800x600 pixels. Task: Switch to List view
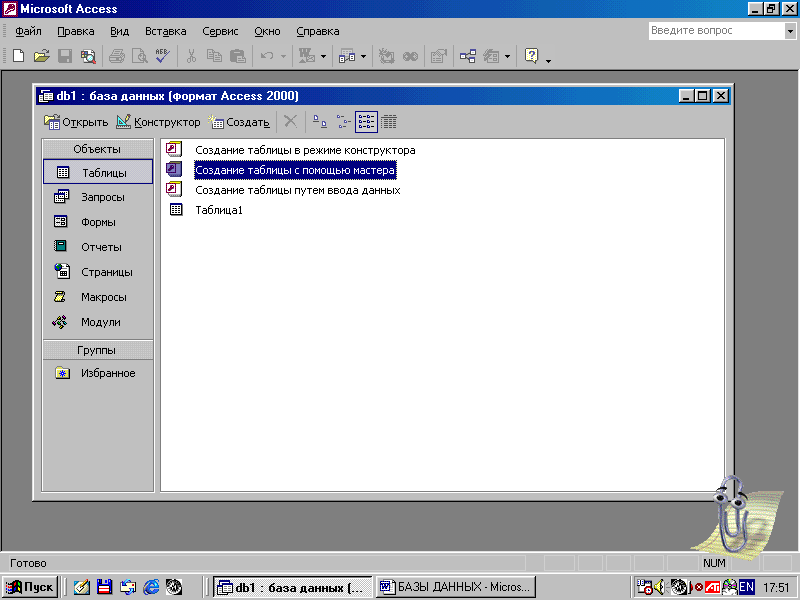366,121
